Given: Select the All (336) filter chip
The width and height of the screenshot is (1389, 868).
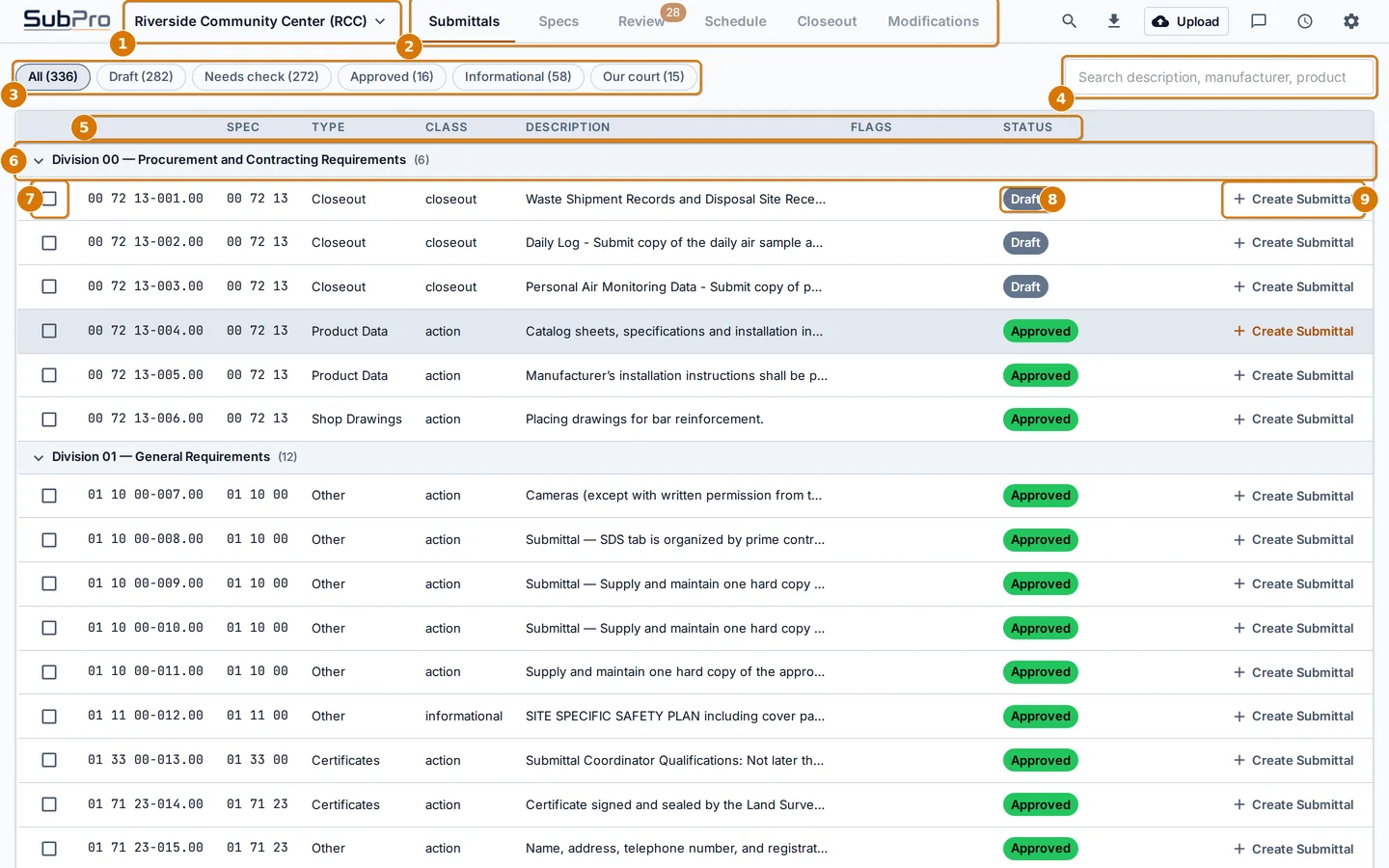Looking at the screenshot, I should [x=53, y=77].
